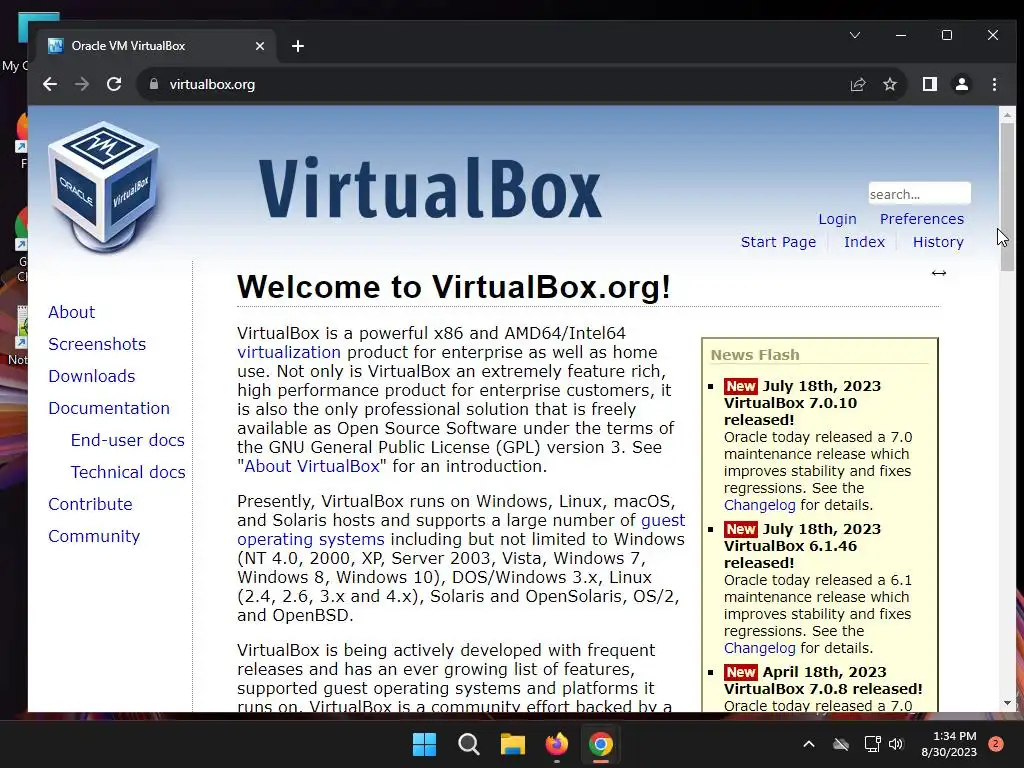This screenshot has height=768, width=1024.
Task: Reload the VirtualBox page
Action: click(x=114, y=84)
